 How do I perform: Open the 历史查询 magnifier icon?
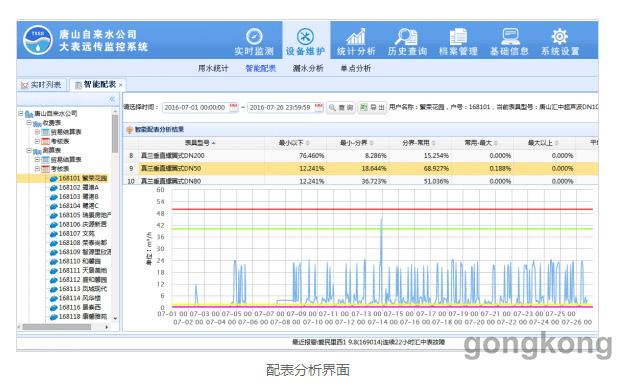407,36
